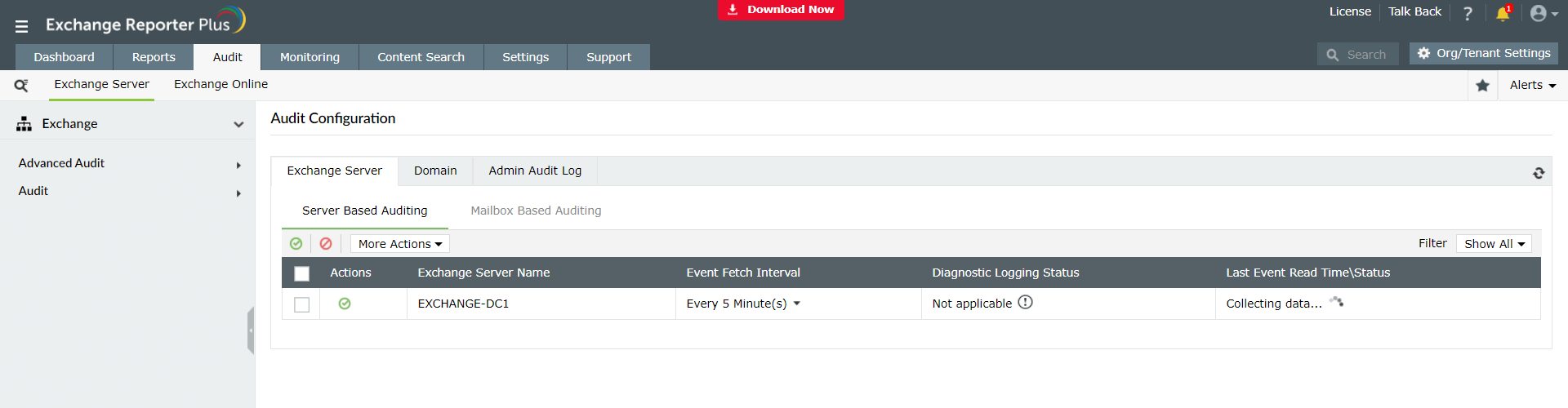Switch to Mailbox Based Auditing tab
The image size is (1568, 408).
(x=536, y=211)
